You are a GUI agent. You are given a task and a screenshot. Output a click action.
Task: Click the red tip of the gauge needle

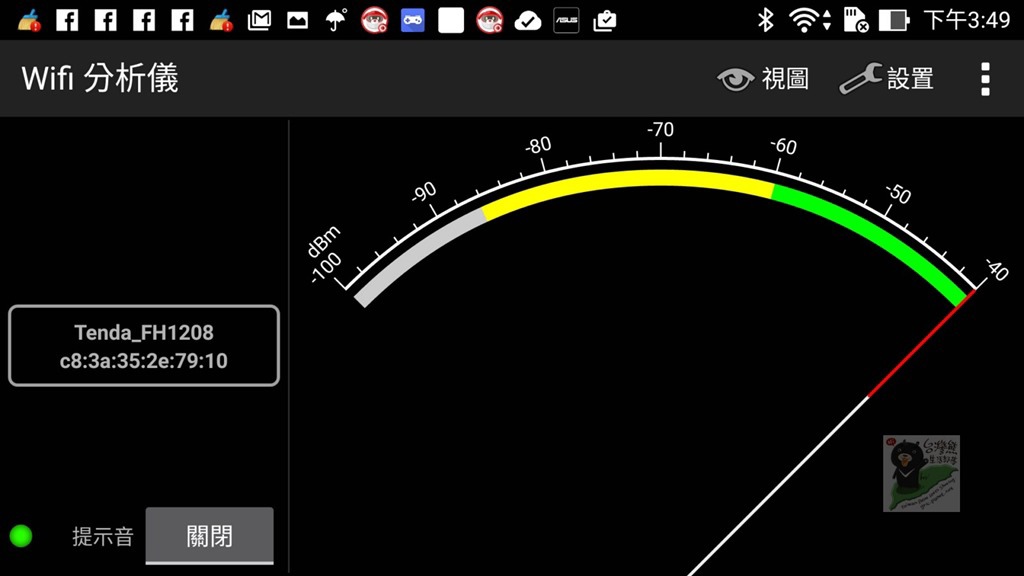tap(921, 344)
